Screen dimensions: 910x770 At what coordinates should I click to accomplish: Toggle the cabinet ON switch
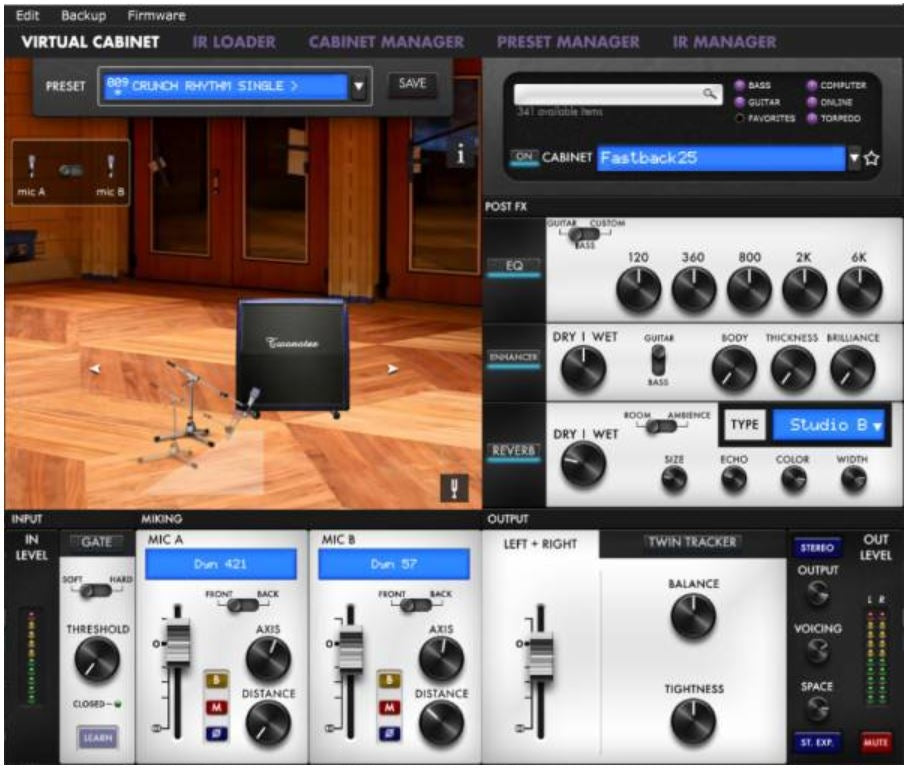[x=523, y=157]
